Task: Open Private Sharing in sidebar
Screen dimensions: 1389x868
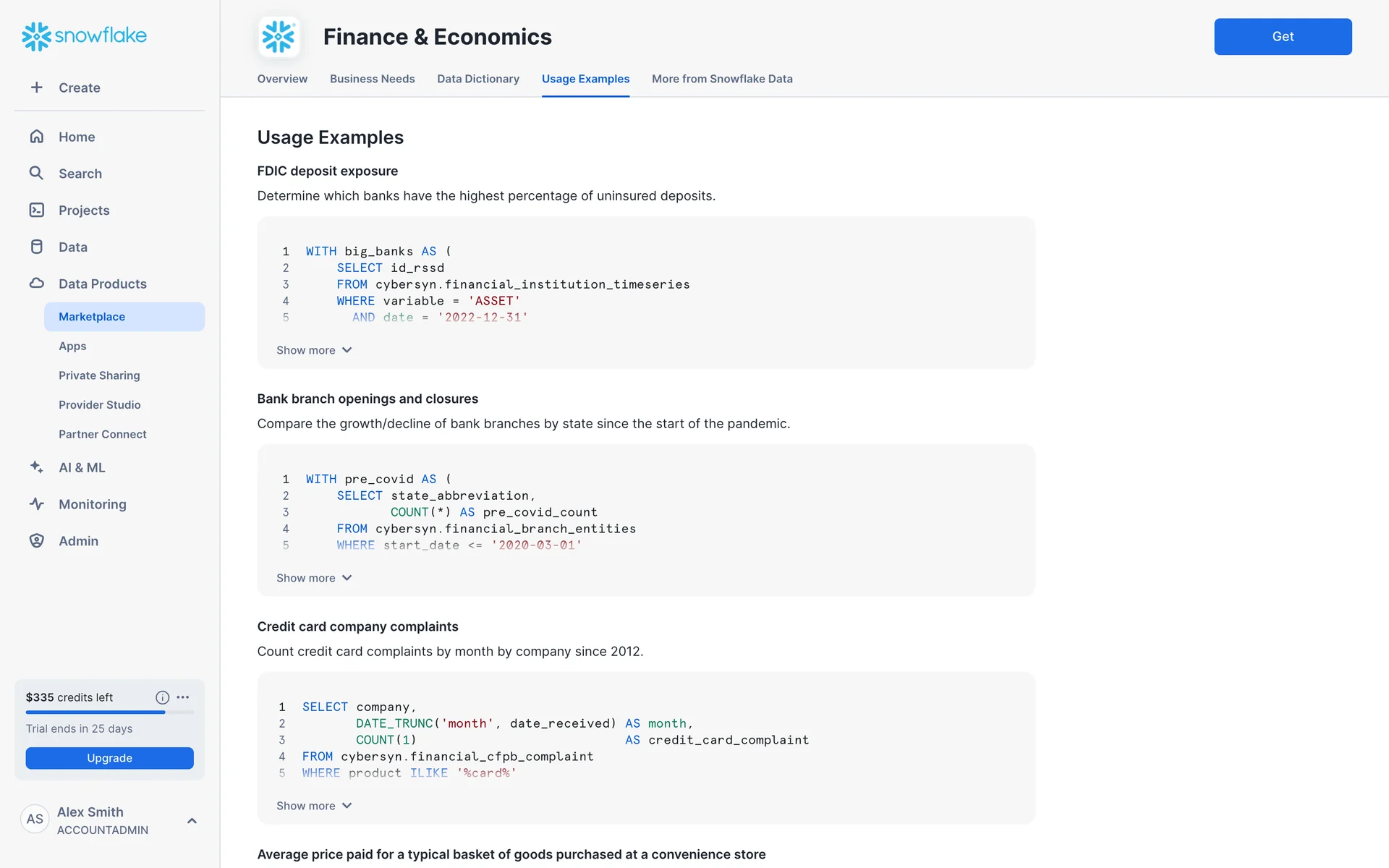Action: (99, 375)
